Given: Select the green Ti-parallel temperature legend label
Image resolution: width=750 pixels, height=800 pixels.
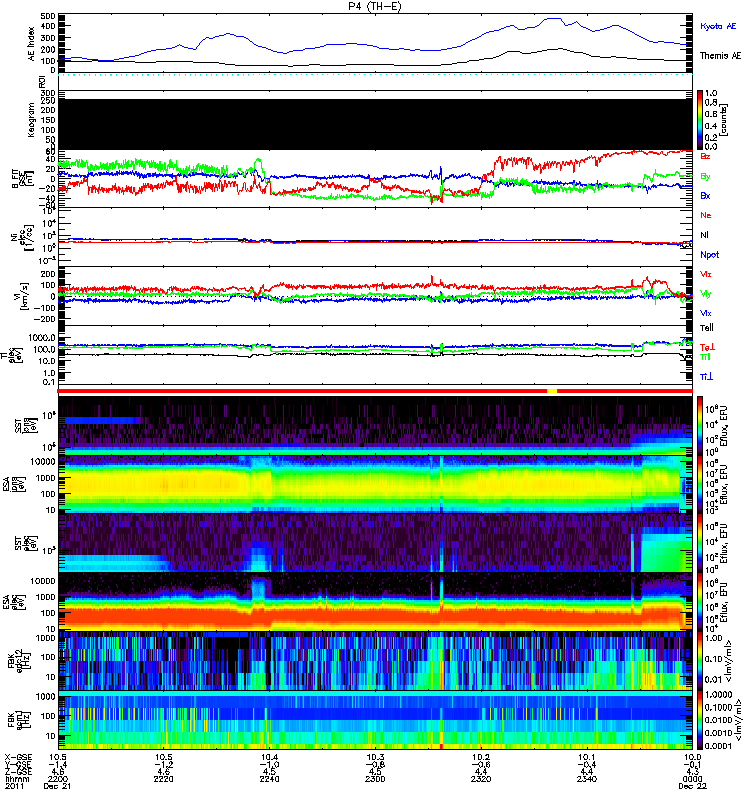Looking at the screenshot, I should pyautogui.click(x=705, y=357).
